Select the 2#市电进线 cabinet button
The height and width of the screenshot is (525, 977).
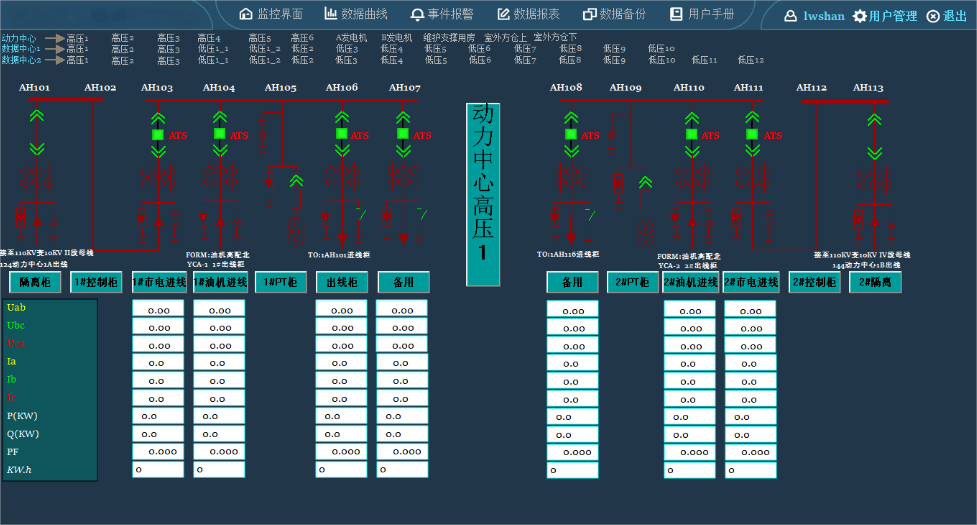(751, 282)
